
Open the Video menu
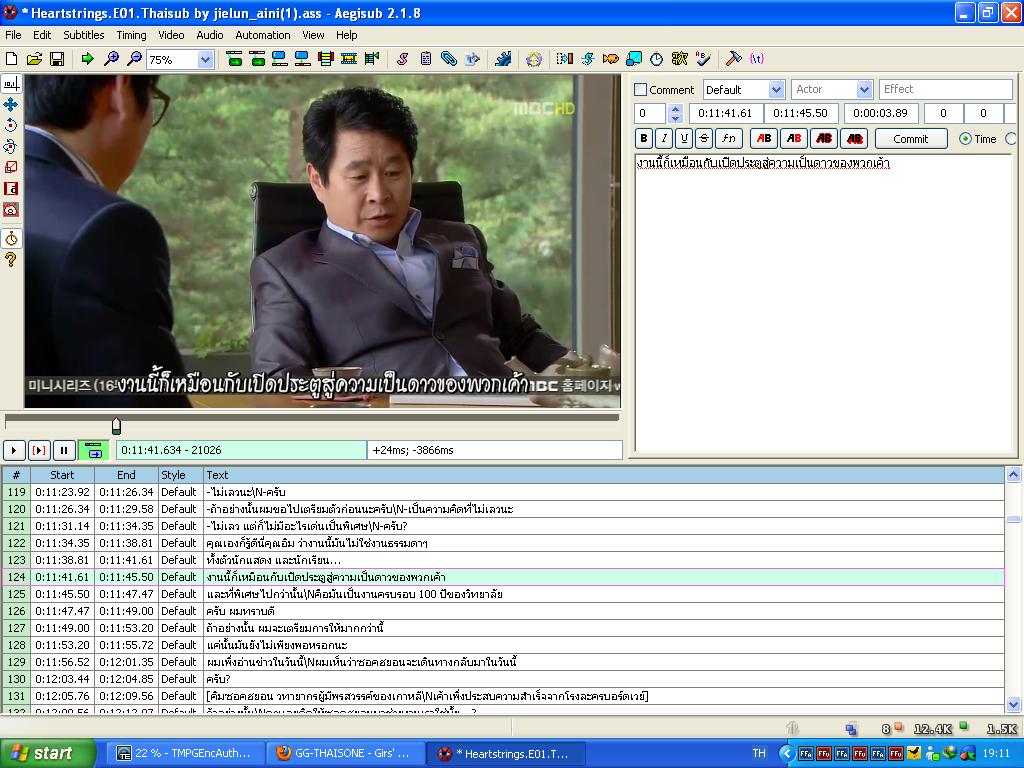[x=171, y=35]
